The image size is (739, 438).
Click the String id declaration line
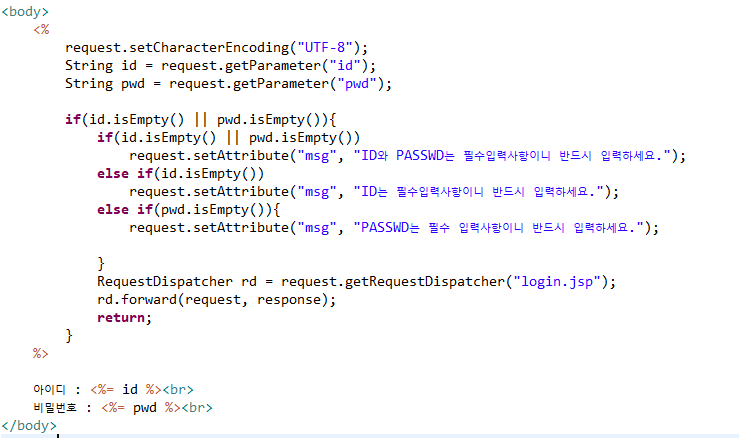pos(220,66)
